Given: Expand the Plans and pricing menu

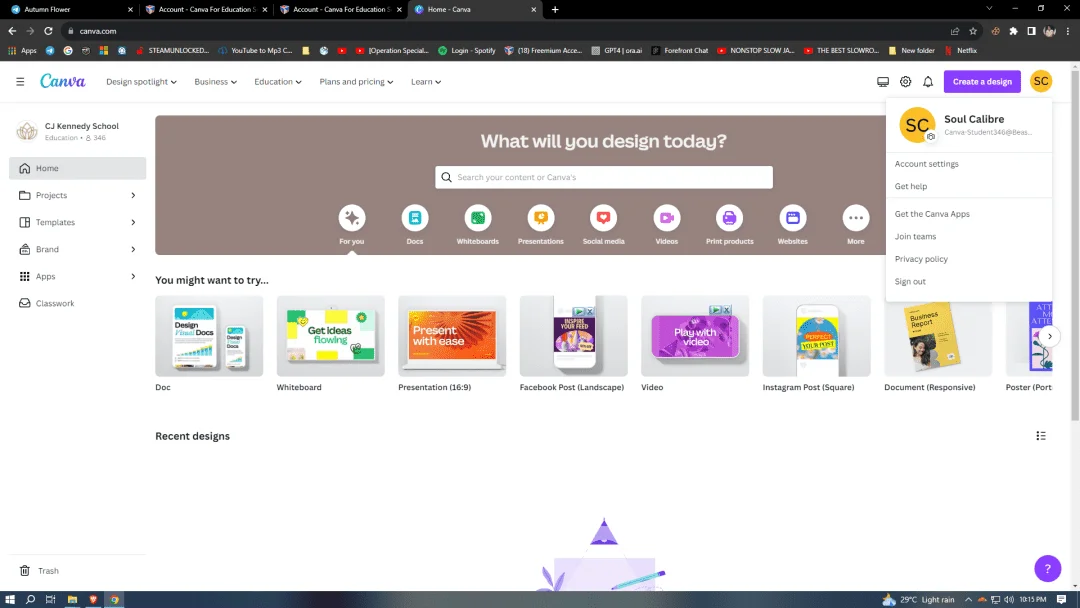Looking at the screenshot, I should click(x=356, y=81).
